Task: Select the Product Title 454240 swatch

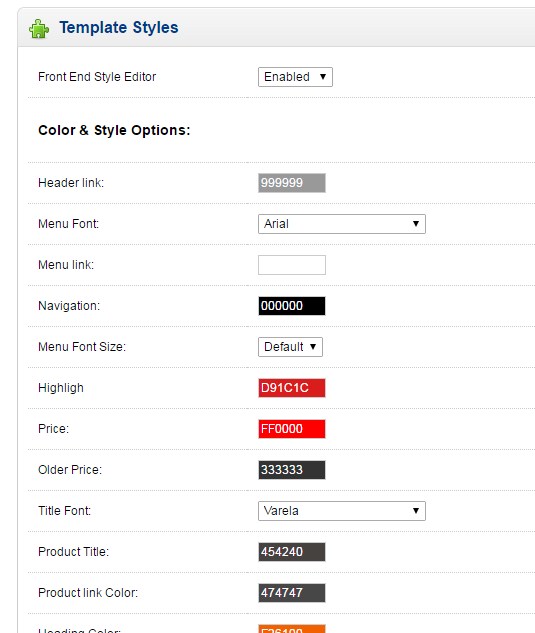Action: (x=292, y=552)
